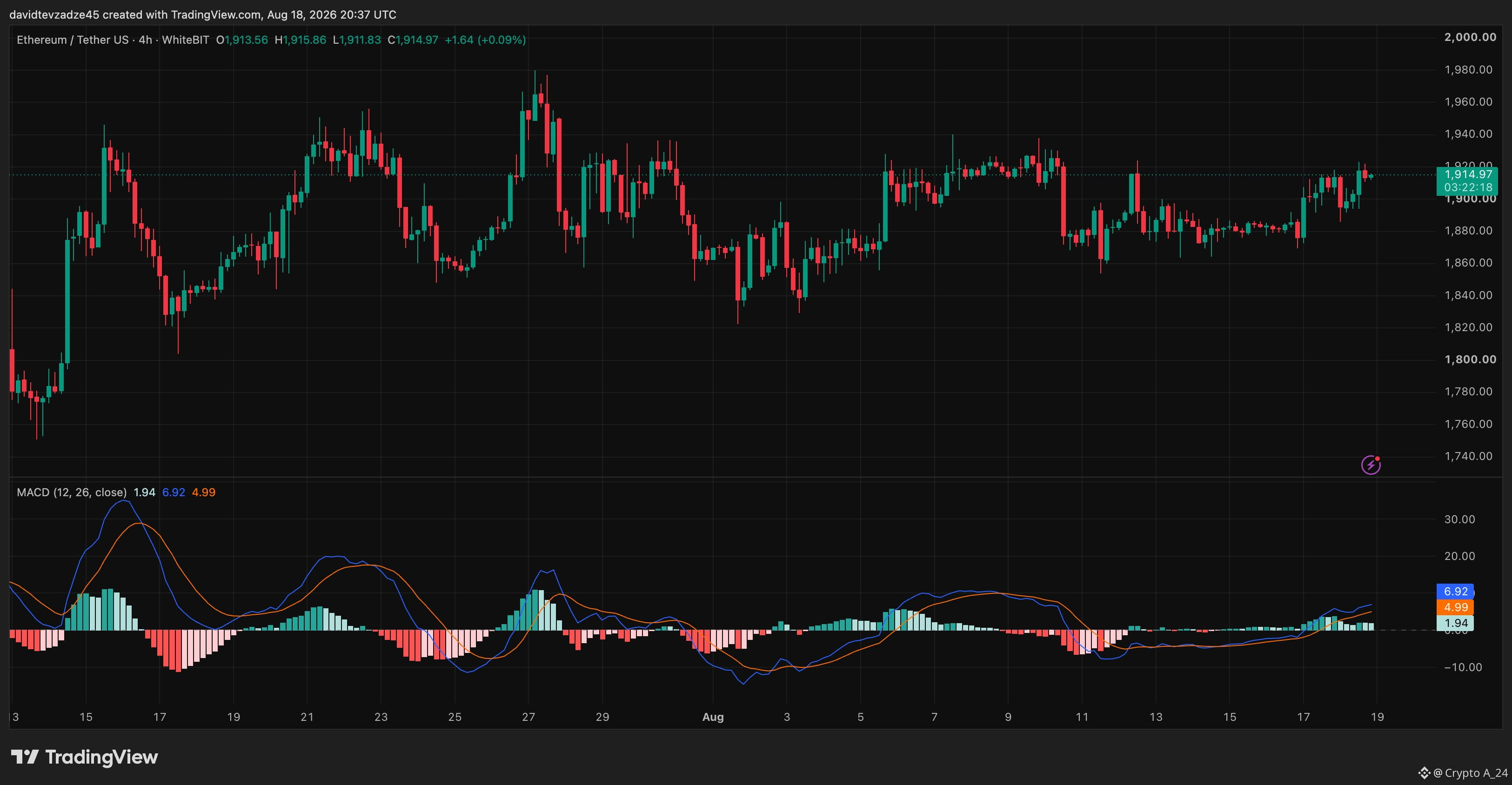The width and height of the screenshot is (1512, 785).
Task: Click the Aug label on time axis
Action: (713, 717)
